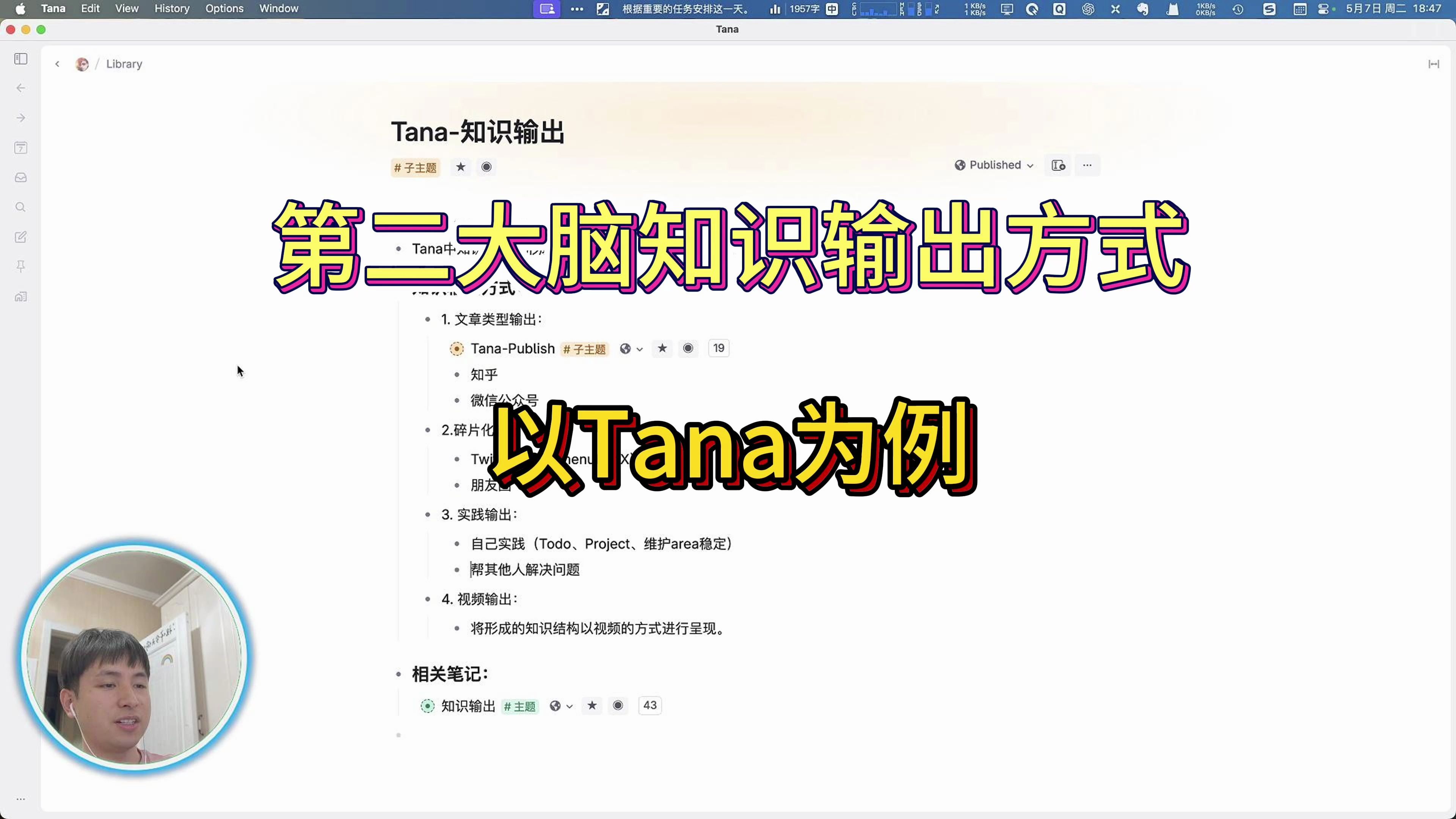
Task: Toggle circle-dot button beside title star
Action: coord(486,167)
